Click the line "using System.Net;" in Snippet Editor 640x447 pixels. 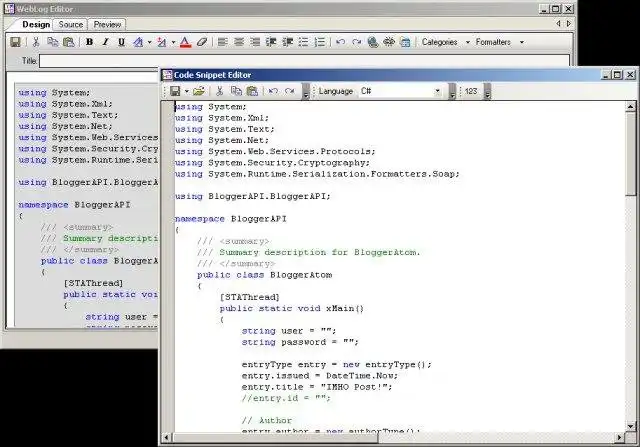222,140
